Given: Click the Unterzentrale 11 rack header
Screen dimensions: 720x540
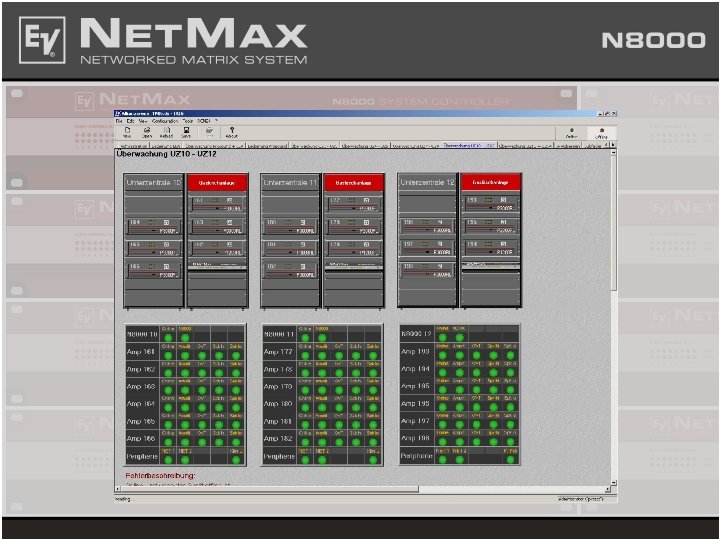Looking at the screenshot, I should 290,182.
